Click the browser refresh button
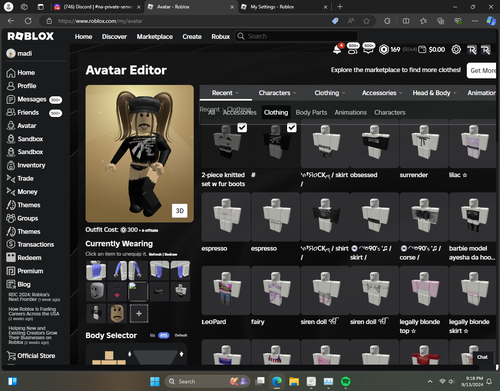This screenshot has width=500, height=391. tap(28, 21)
